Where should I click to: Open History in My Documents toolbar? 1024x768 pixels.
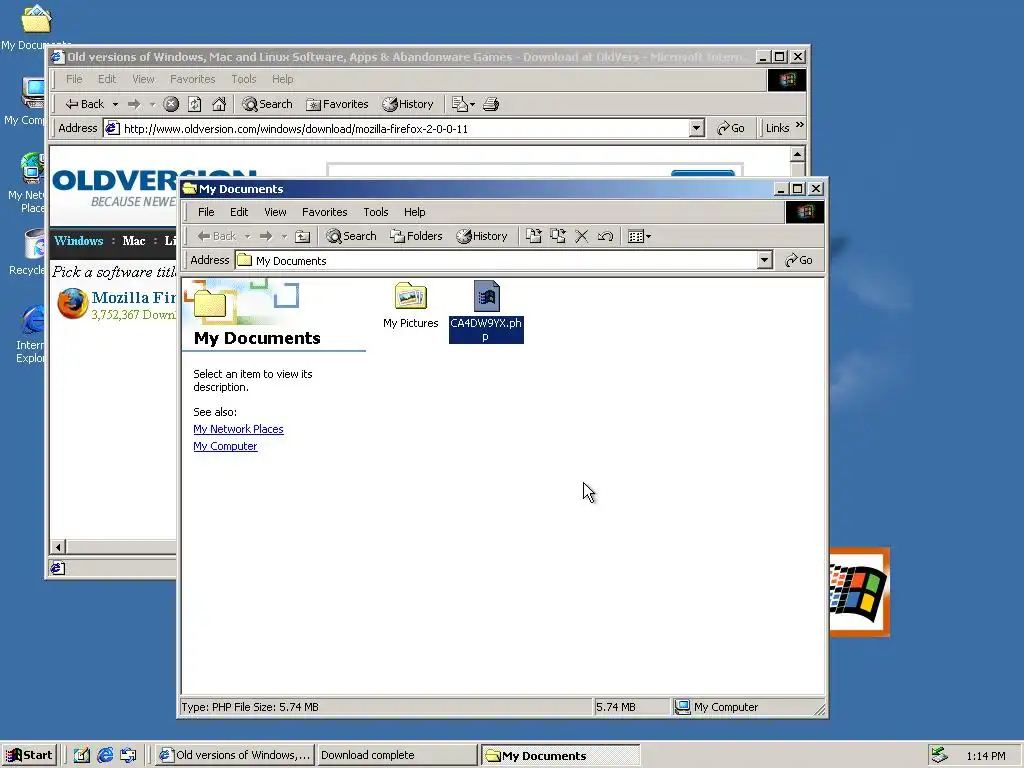(482, 236)
